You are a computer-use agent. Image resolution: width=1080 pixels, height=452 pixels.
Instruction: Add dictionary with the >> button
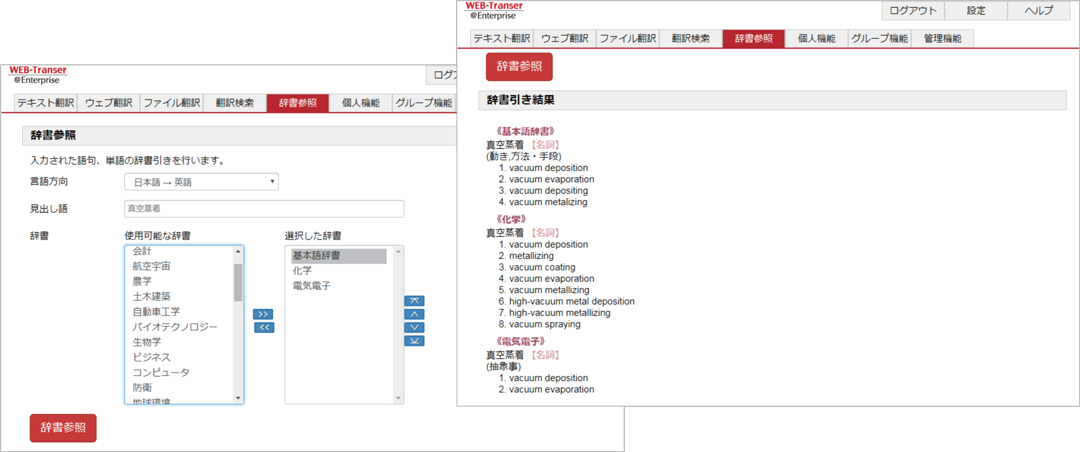(x=264, y=314)
